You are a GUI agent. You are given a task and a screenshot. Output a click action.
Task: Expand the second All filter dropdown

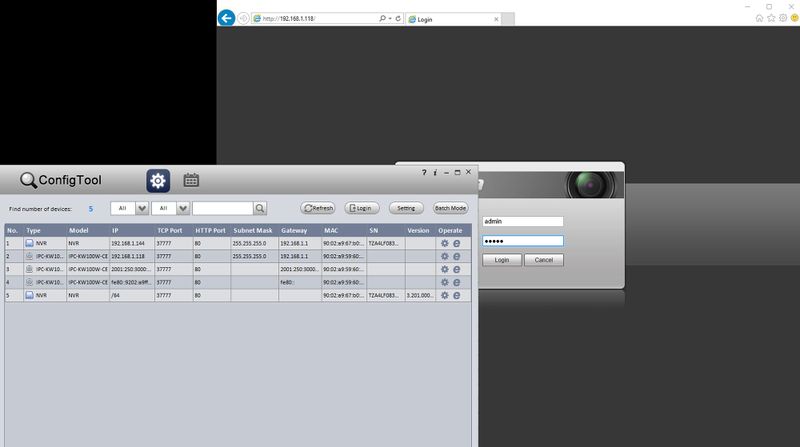183,208
